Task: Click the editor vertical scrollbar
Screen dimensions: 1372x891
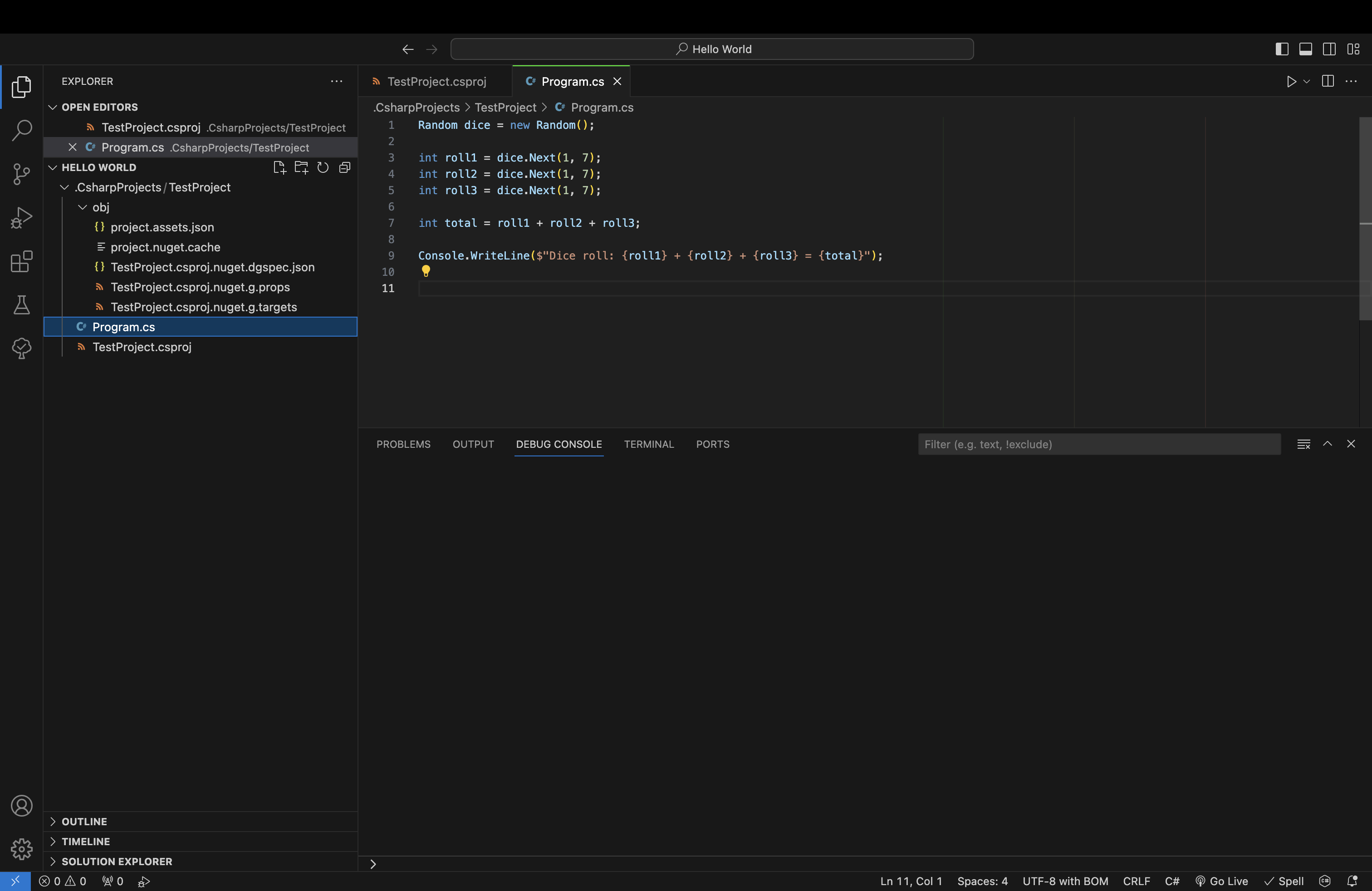Action: tap(1365, 219)
